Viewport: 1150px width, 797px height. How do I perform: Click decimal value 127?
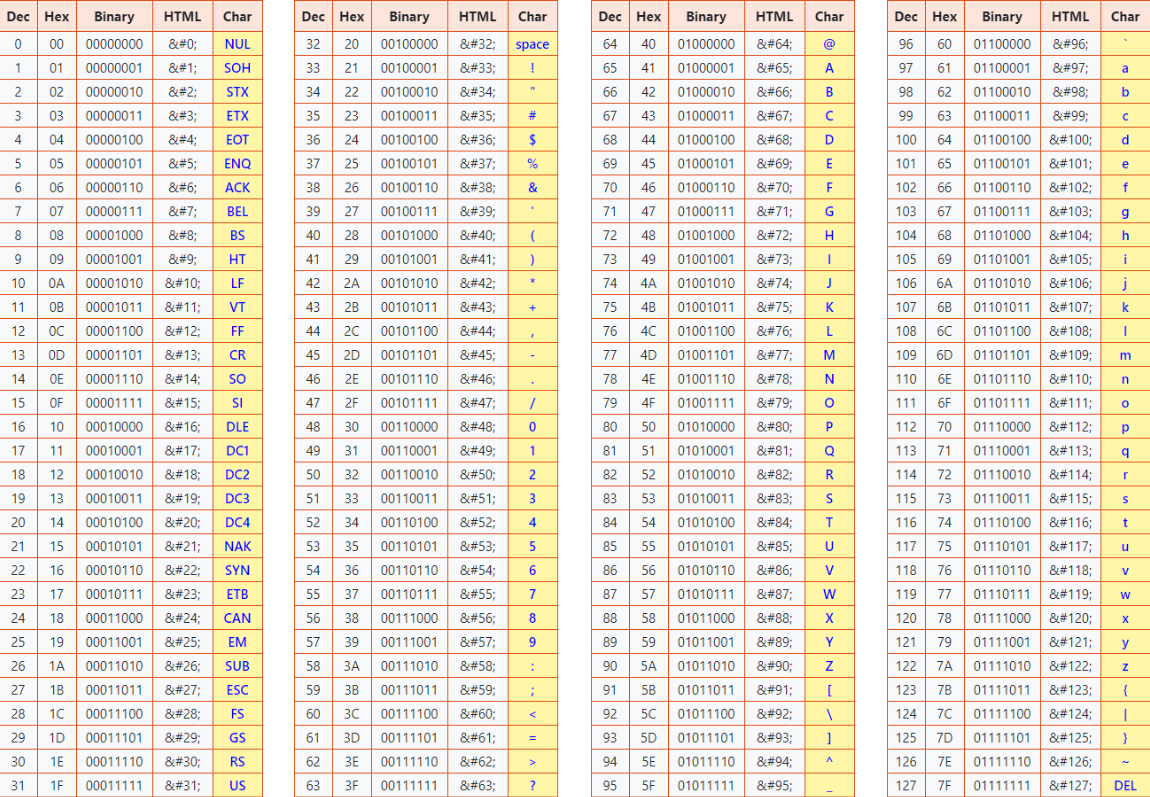pyautogui.click(x=906, y=785)
